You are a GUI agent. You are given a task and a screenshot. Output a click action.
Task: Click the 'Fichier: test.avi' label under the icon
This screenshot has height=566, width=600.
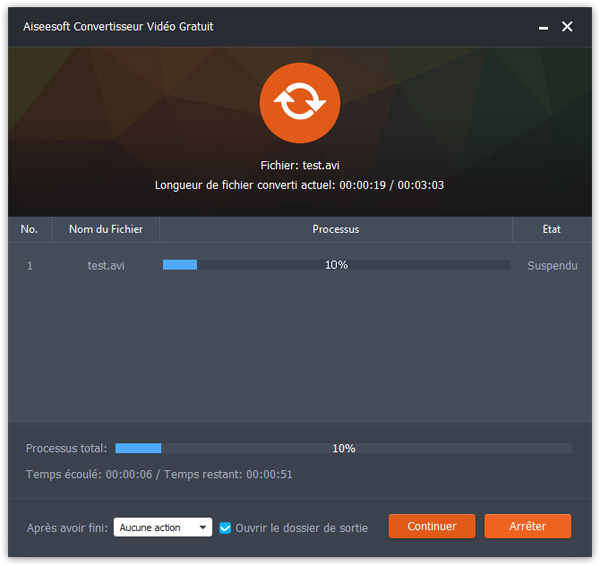(x=300, y=166)
